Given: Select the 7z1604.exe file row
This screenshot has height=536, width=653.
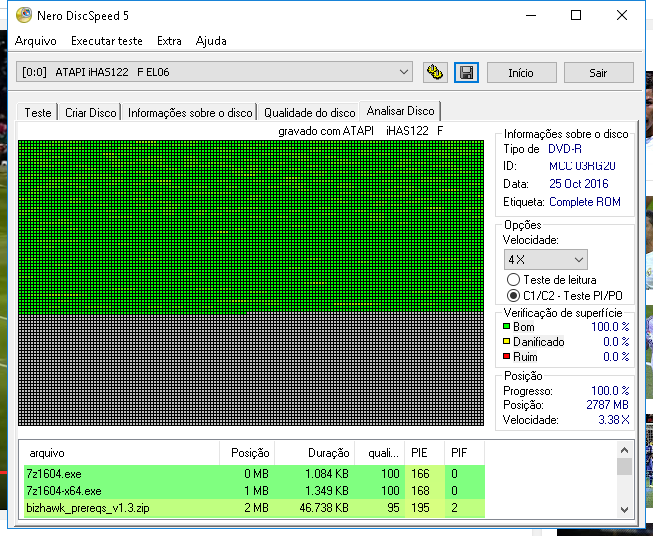Looking at the screenshot, I should (x=254, y=474).
